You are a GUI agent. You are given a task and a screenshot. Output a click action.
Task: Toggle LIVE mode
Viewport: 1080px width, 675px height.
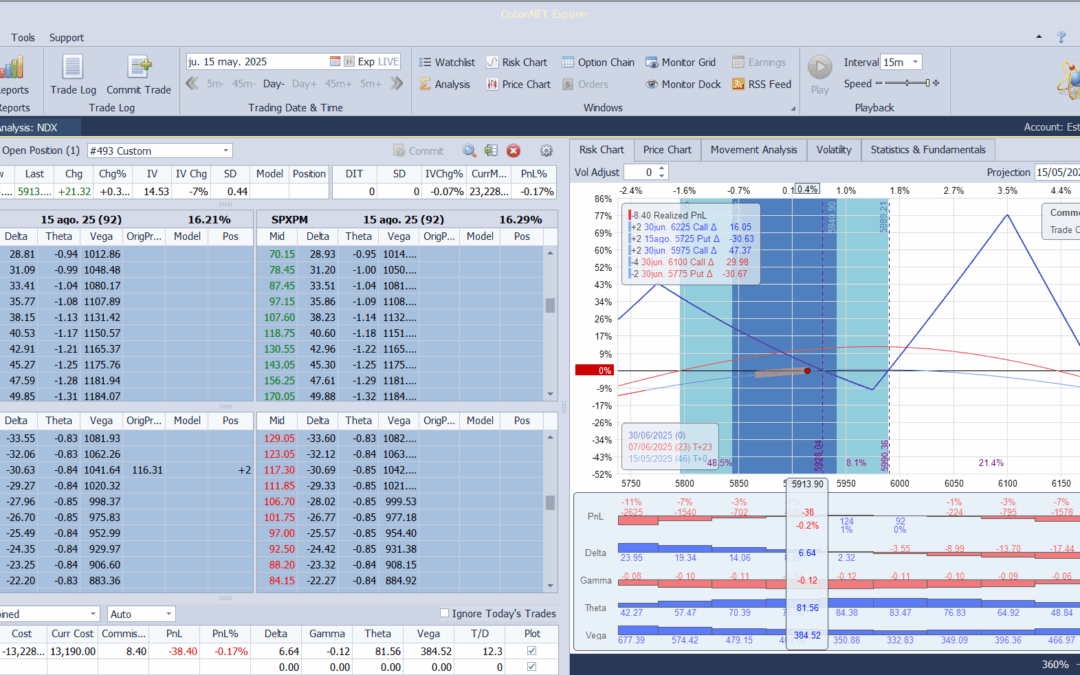click(388, 61)
